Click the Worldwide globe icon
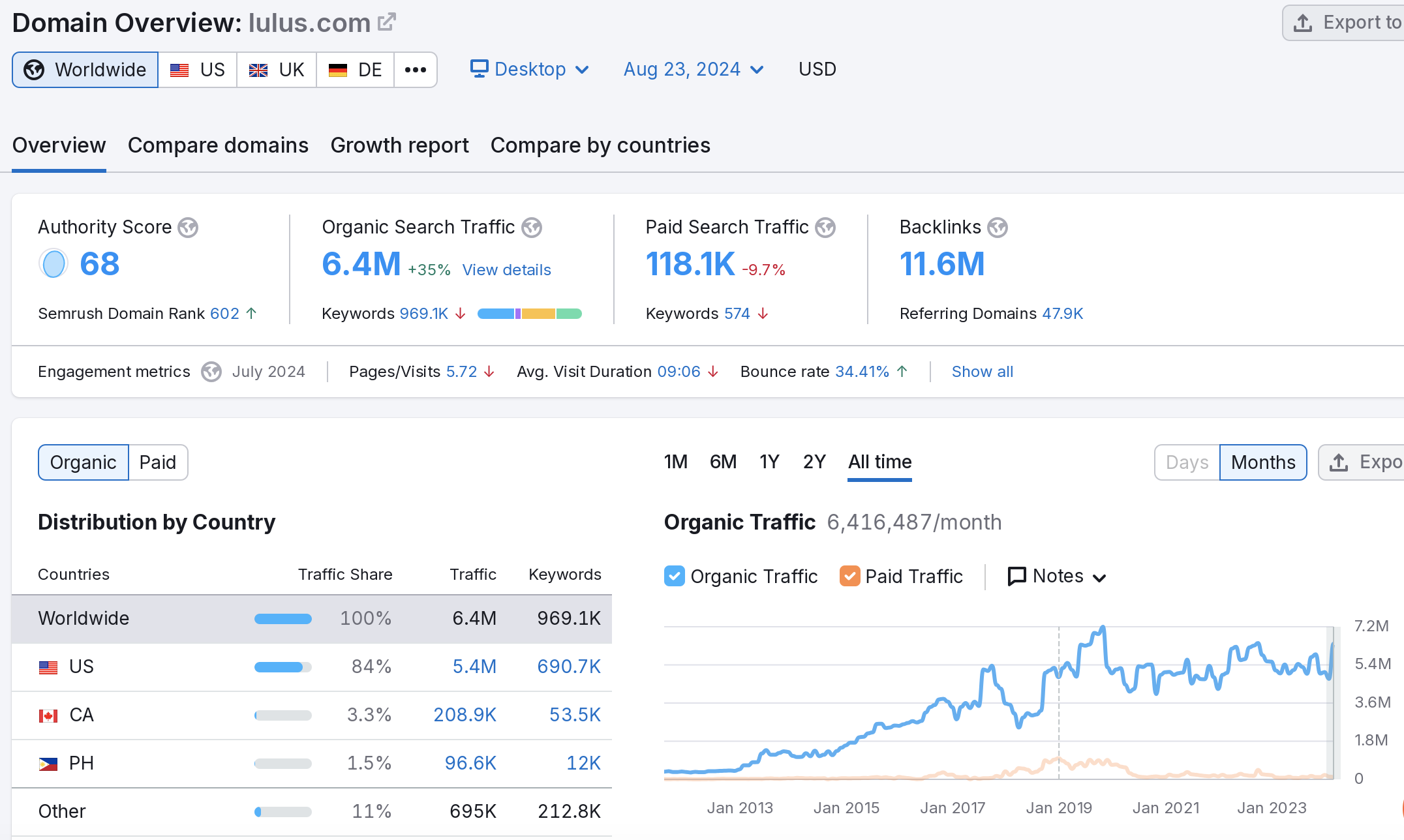The image size is (1404, 840). (34, 70)
